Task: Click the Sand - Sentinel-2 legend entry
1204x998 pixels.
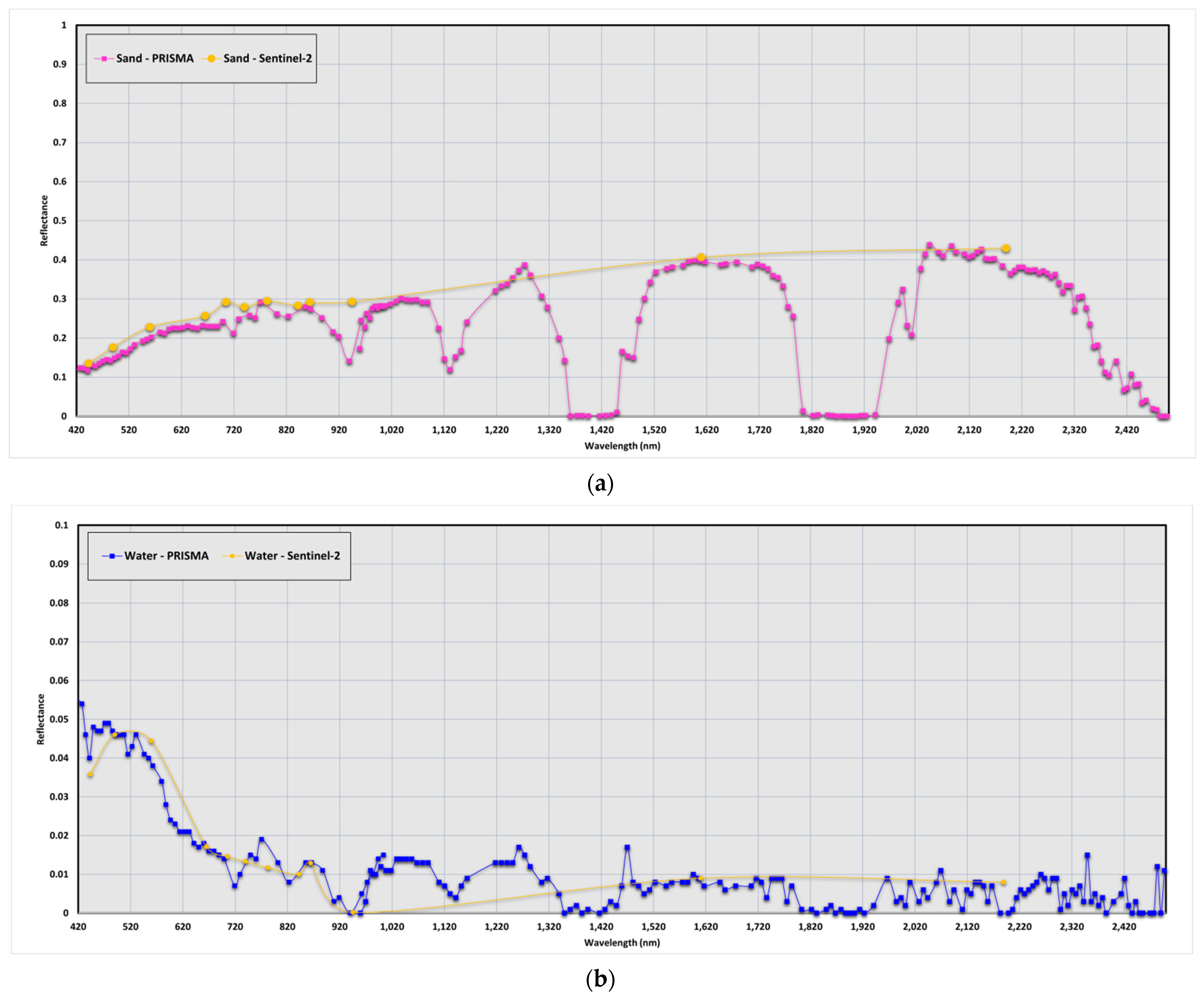Action: click(267, 58)
